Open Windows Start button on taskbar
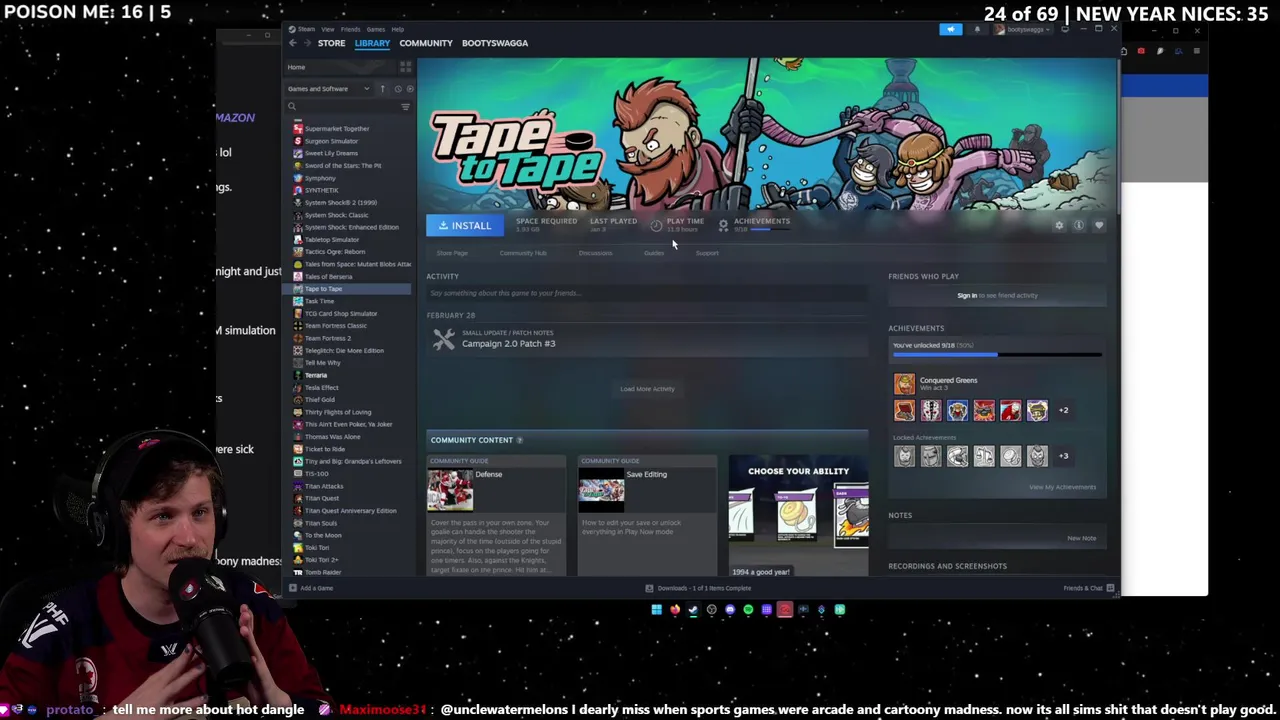This screenshot has width=1280, height=720. click(657, 610)
